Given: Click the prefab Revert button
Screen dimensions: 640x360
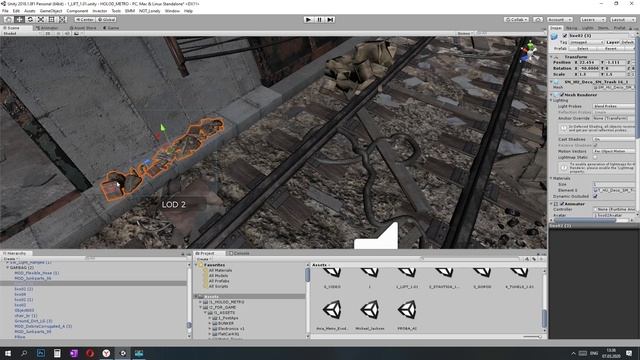Looking at the screenshot, I should [x=611, y=48].
